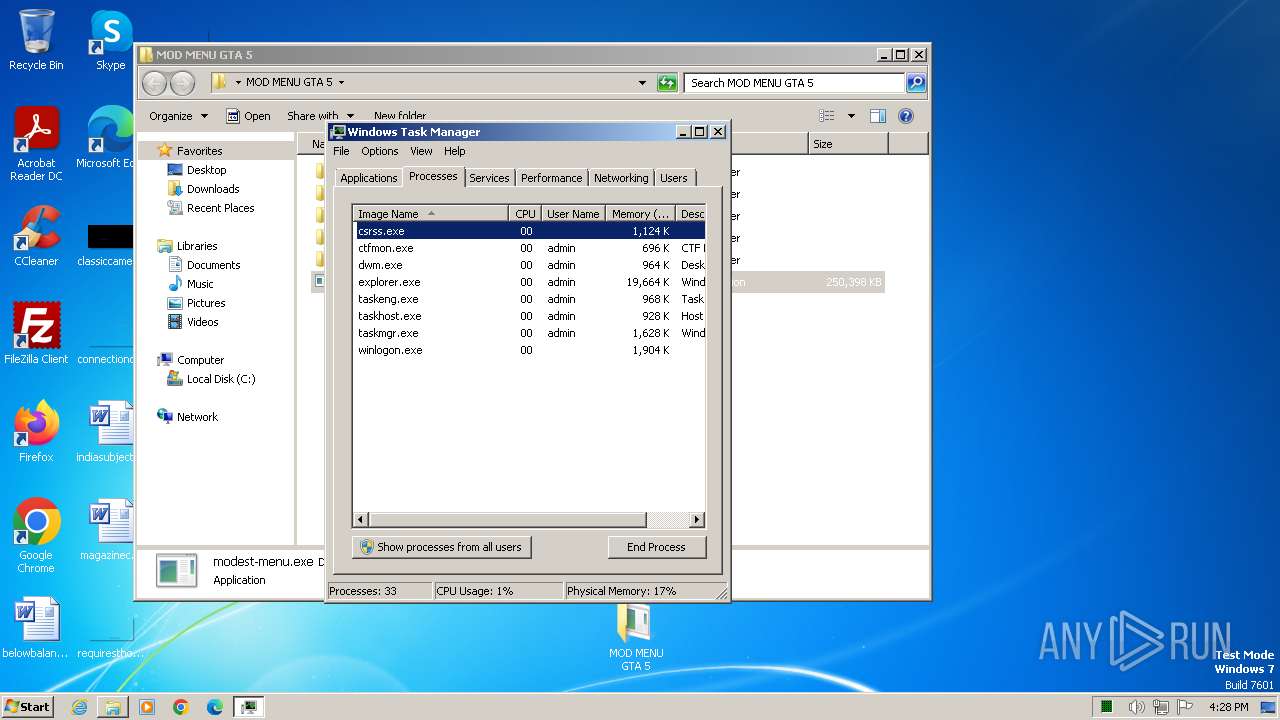Open the belowbalan Word document icon
1280x720 pixels.
click(x=36, y=628)
